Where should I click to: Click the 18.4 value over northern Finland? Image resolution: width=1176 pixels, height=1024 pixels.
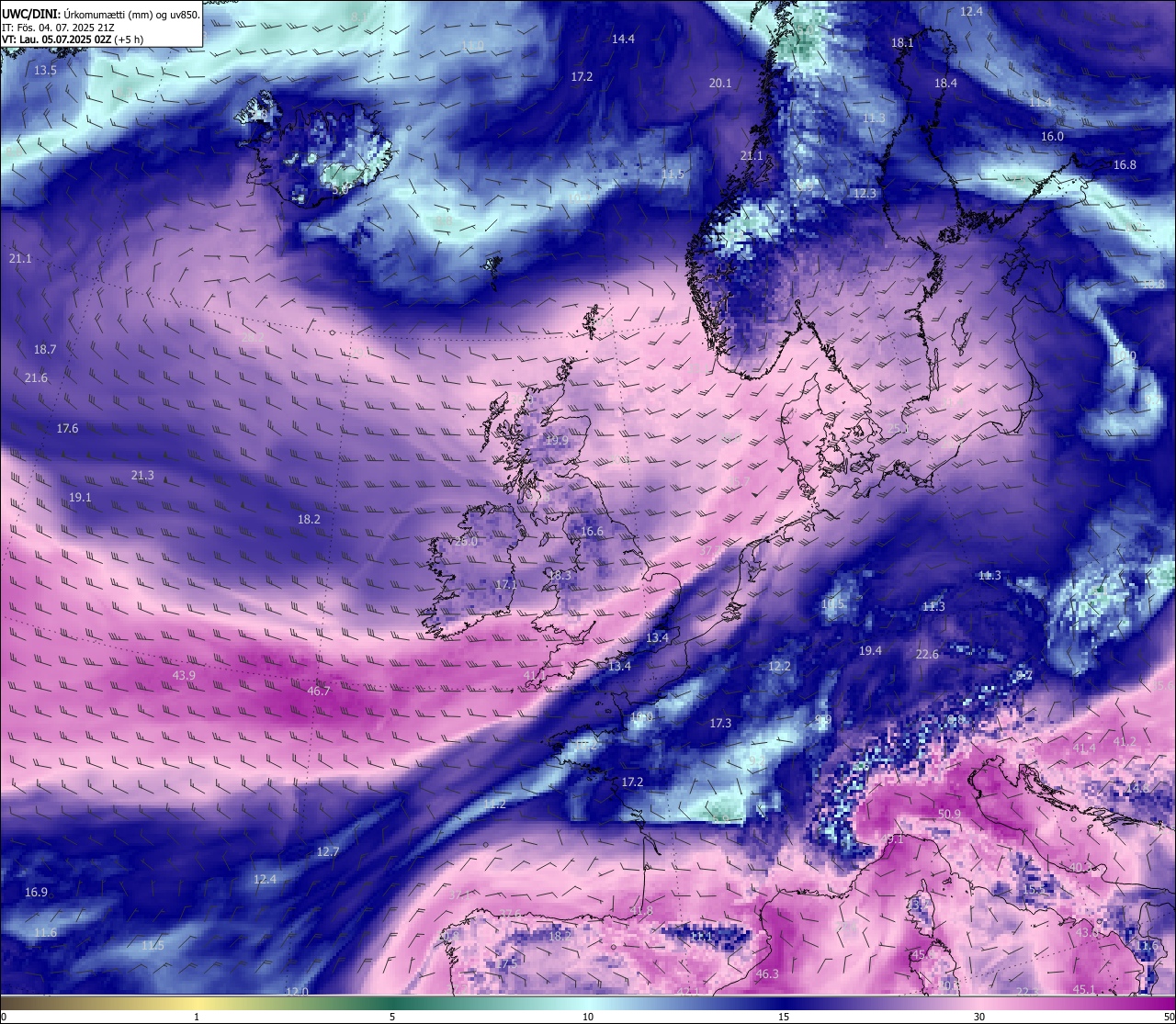pyautogui.click(x=945, y=84)
